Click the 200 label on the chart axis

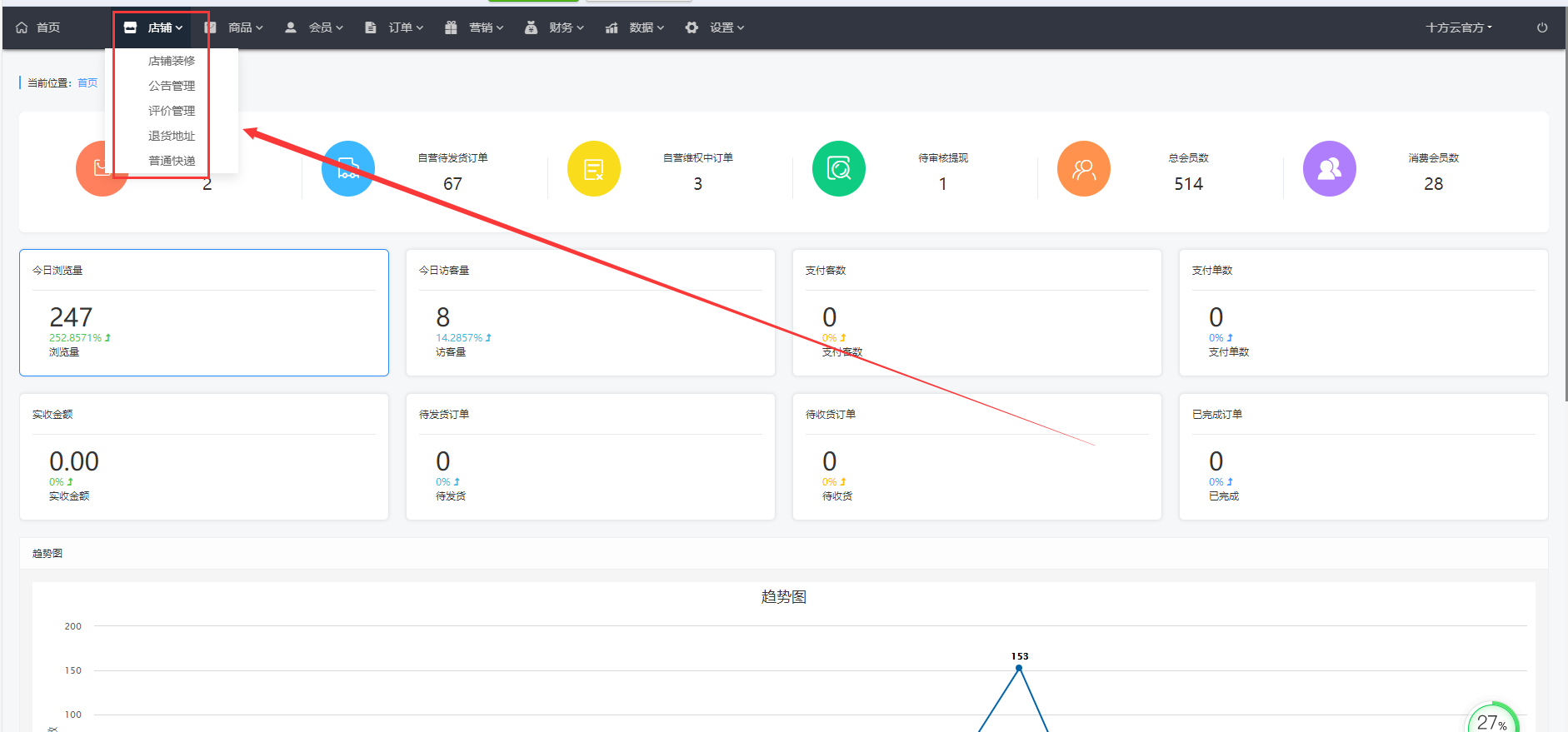[73, 626]
